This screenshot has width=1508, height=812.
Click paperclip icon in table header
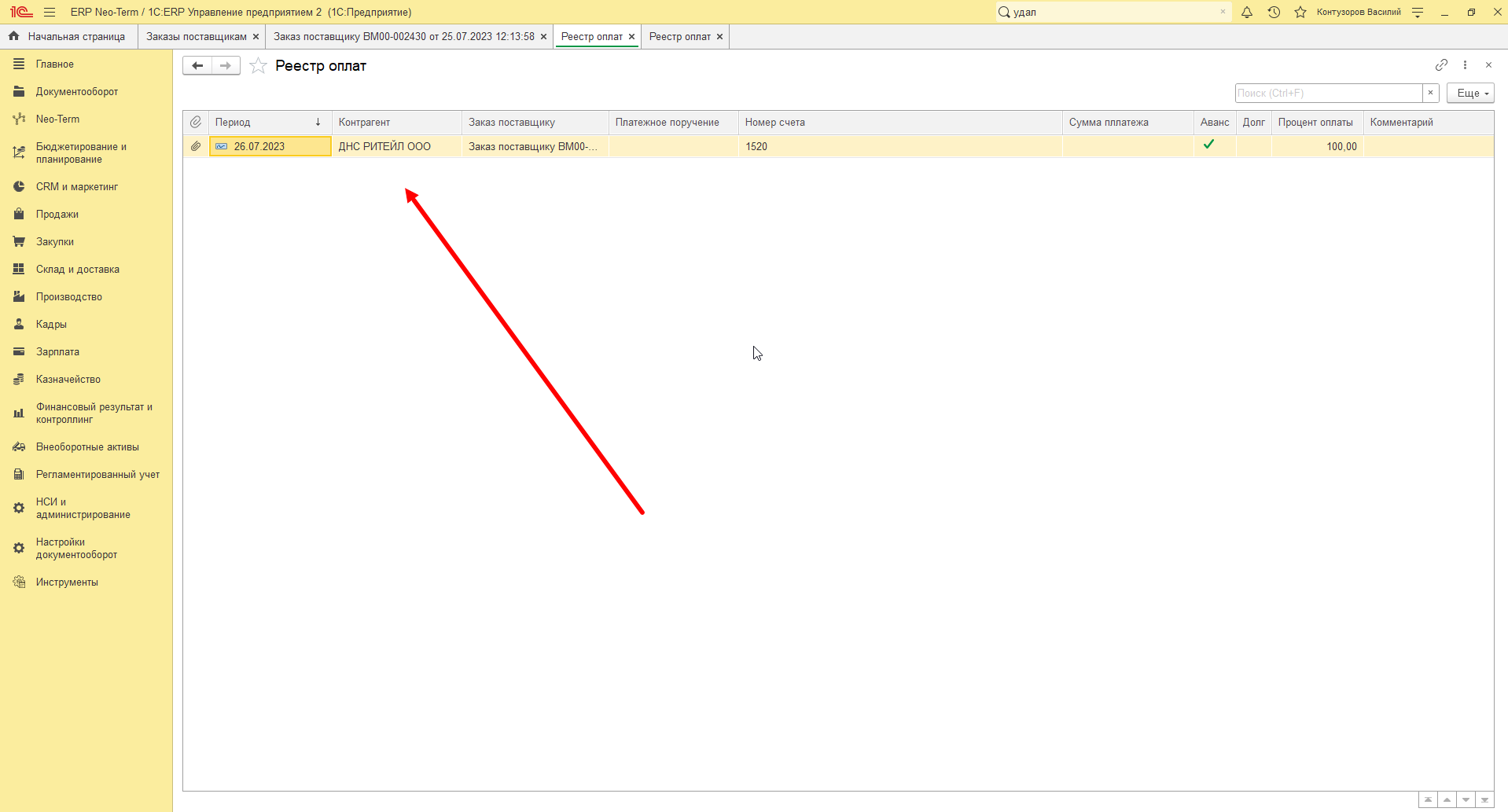coord(196,122)
